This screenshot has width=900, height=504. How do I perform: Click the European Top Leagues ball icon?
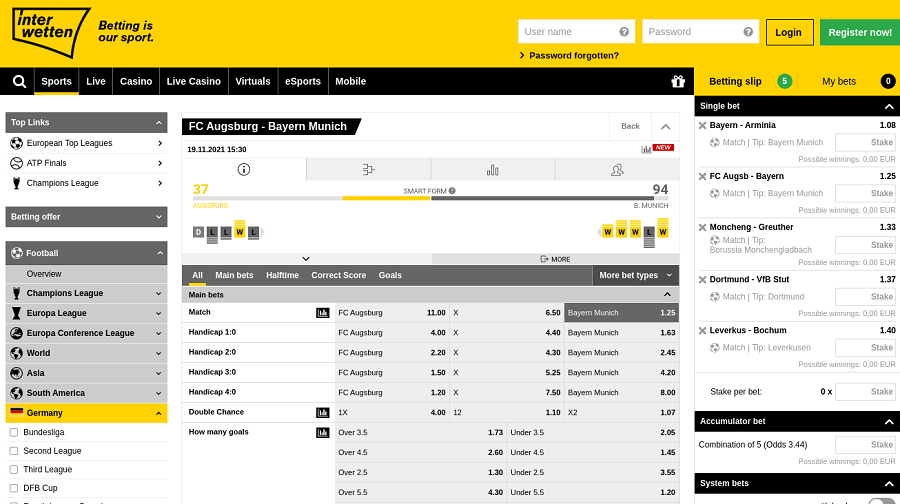(x=17, y=143)
